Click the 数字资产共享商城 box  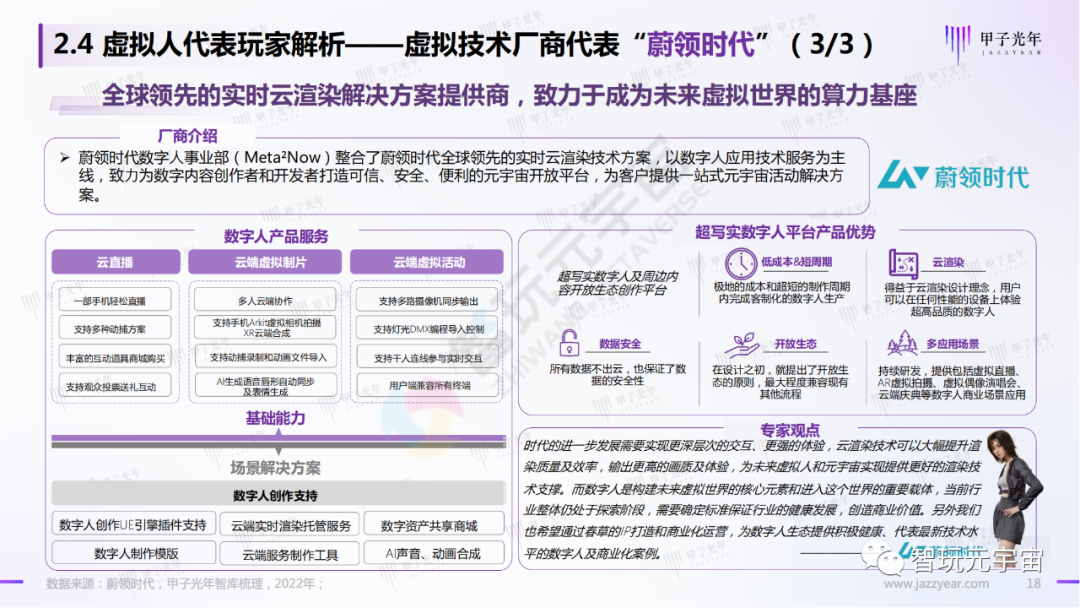(x=434, y=525)
